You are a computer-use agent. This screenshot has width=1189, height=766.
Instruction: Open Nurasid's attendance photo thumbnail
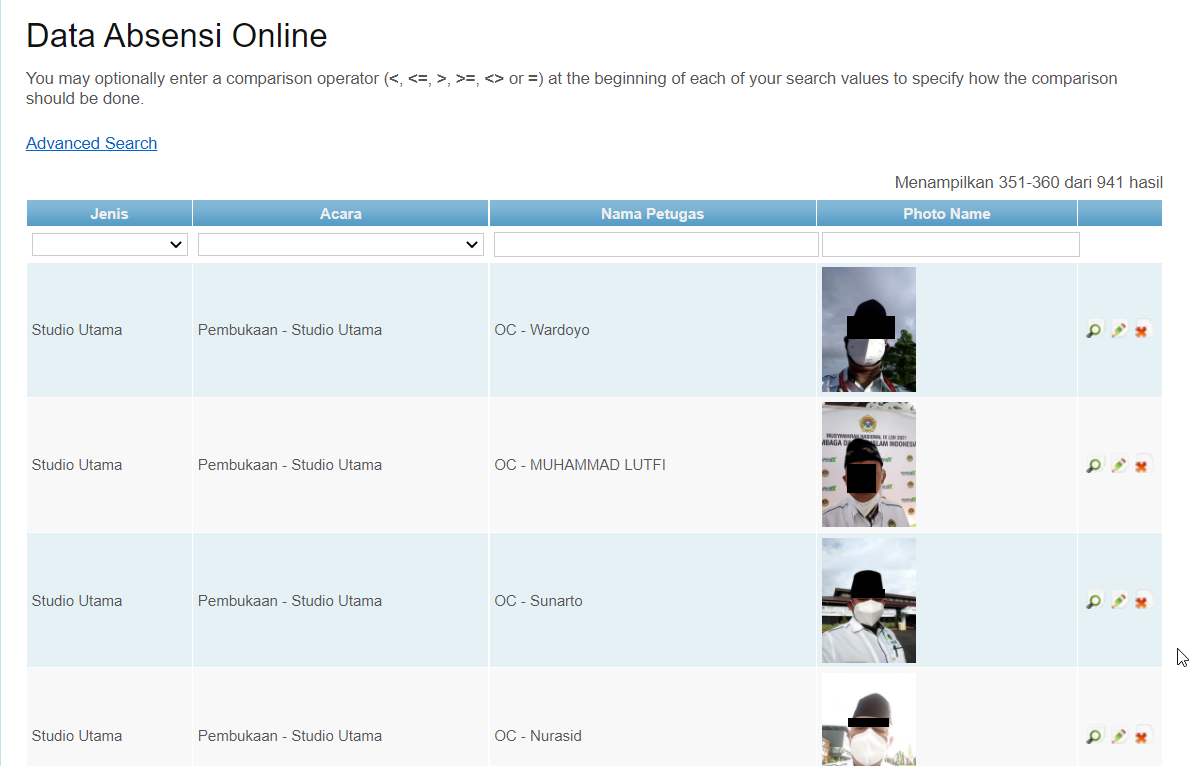point(869,720)
